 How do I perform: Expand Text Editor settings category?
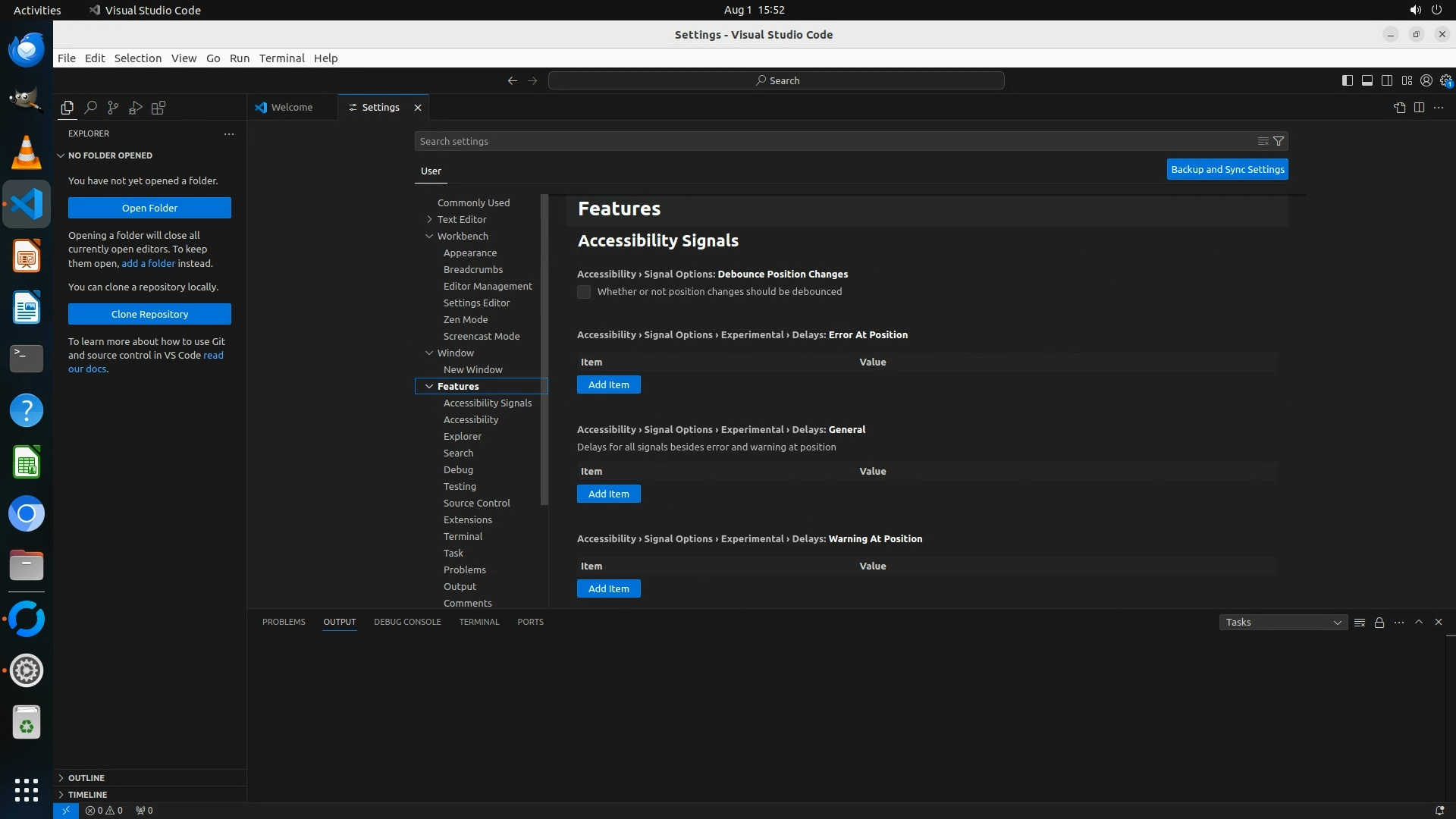(x=429, y=220)
